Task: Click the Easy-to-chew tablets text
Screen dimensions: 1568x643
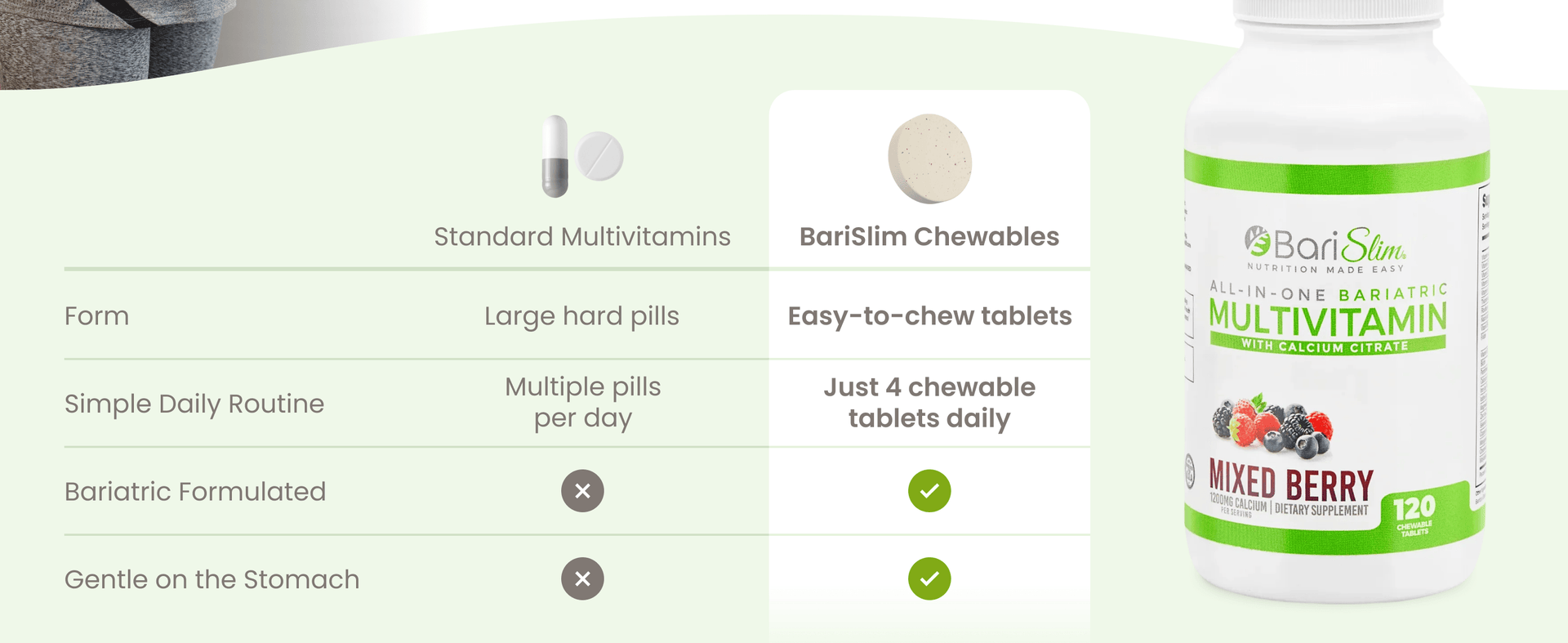Action: (x=929, y=316)
